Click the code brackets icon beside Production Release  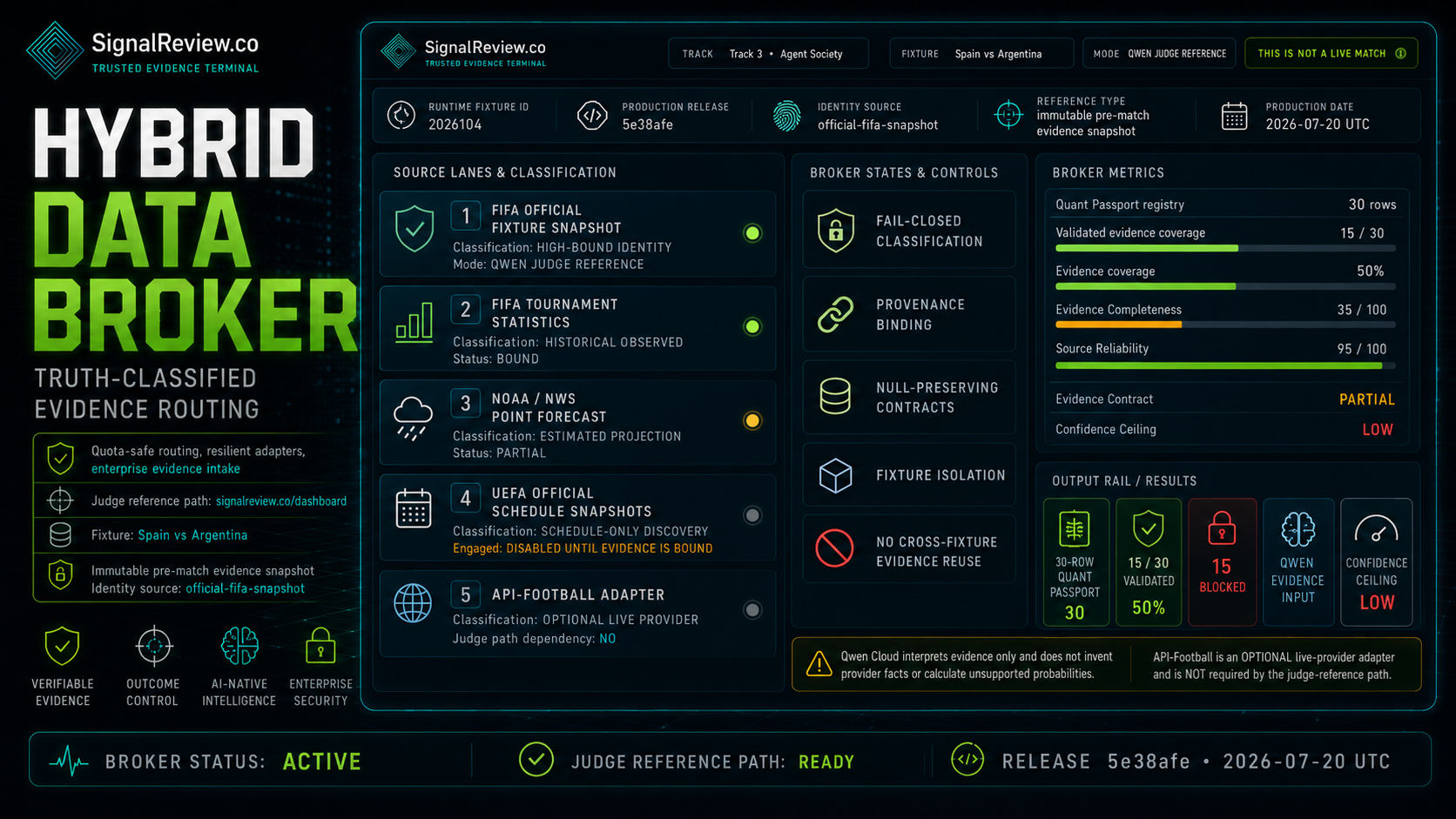pos(592,115)
